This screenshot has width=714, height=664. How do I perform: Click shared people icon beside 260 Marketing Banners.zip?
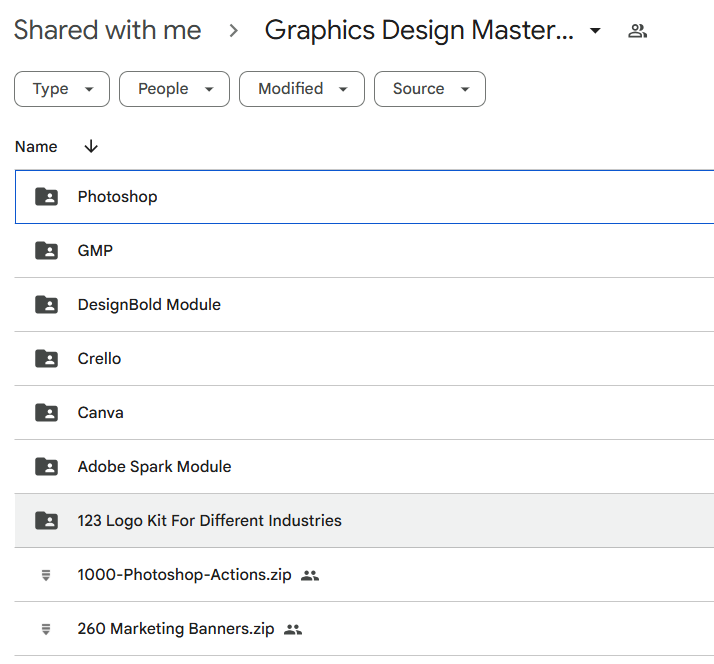[x=293, y=629]
